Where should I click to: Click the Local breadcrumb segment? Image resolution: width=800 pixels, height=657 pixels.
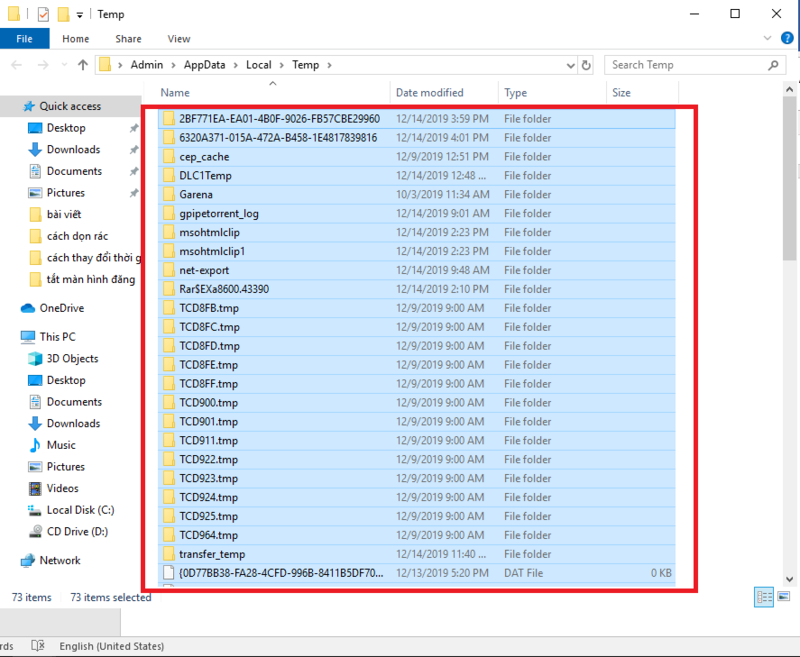258,65
